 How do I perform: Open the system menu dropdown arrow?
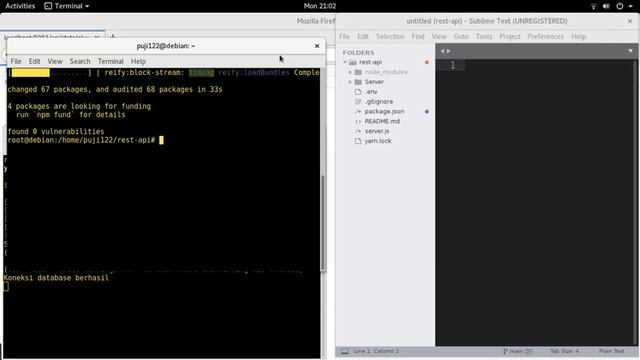(631, 6)
